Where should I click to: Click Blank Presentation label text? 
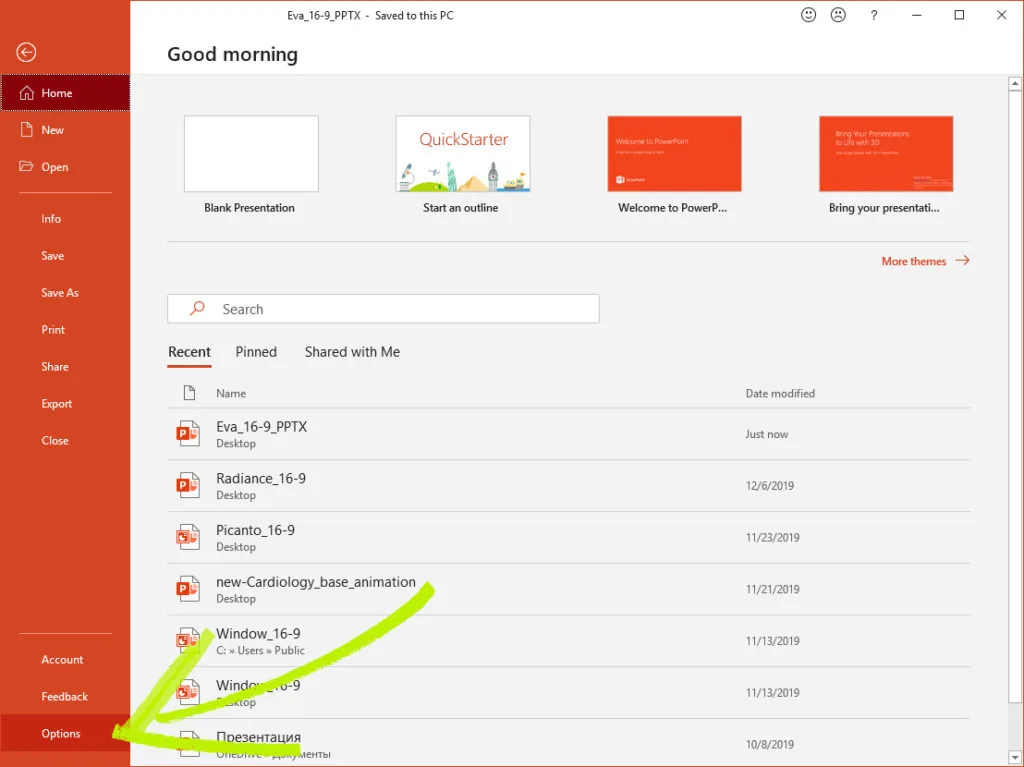[249, 208]
